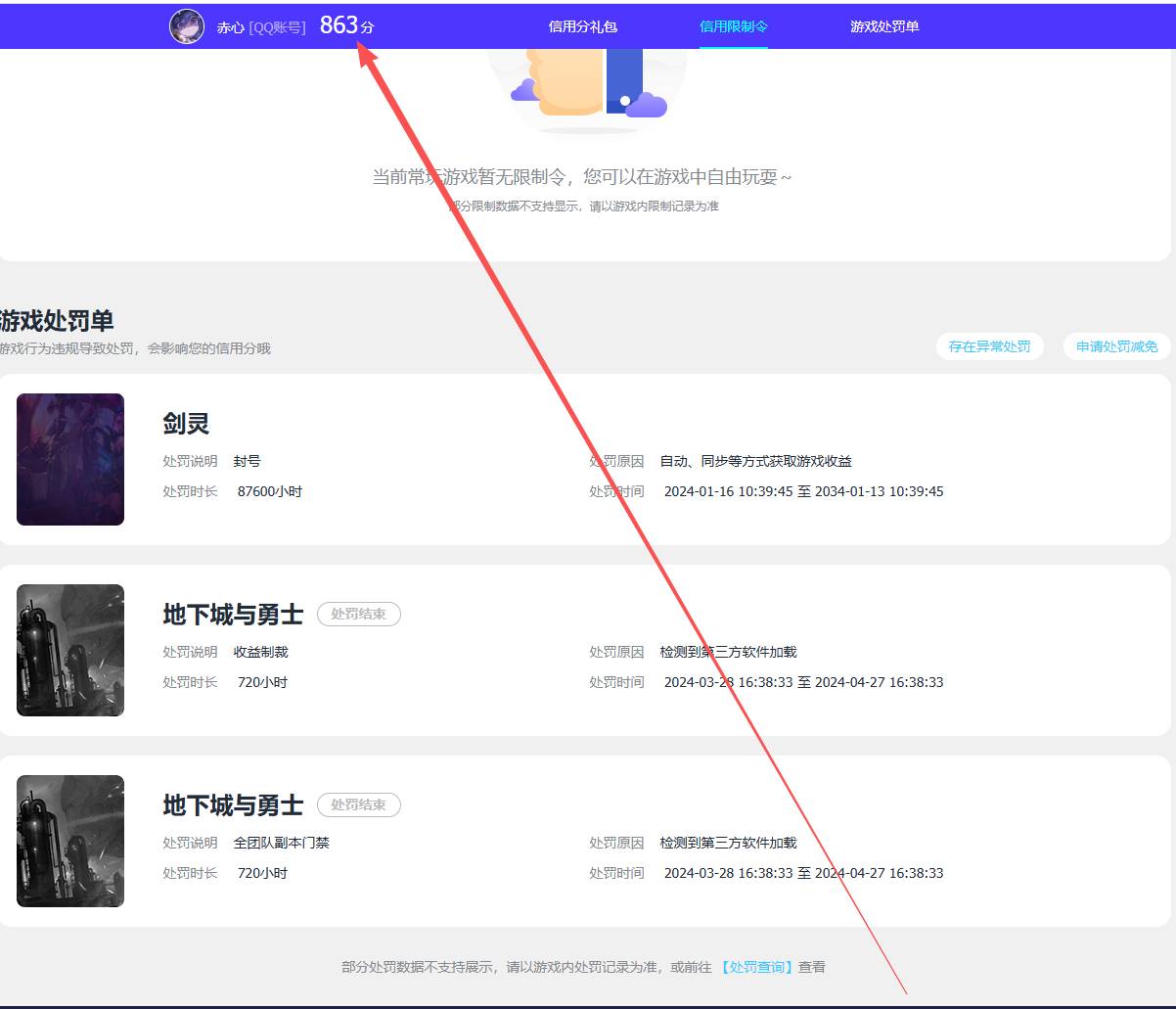Click the 863 credit score number

[339, 25]
